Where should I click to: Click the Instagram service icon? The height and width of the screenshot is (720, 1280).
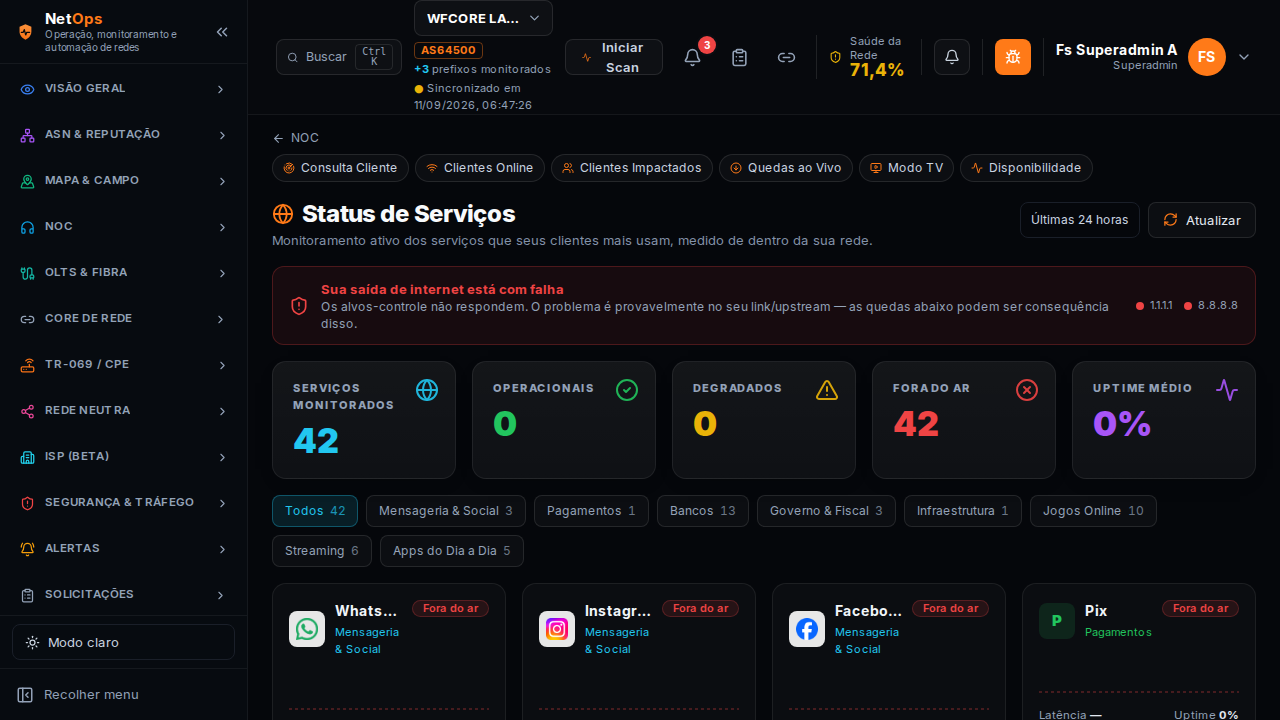pyautogui.click(x=557, y=629)
